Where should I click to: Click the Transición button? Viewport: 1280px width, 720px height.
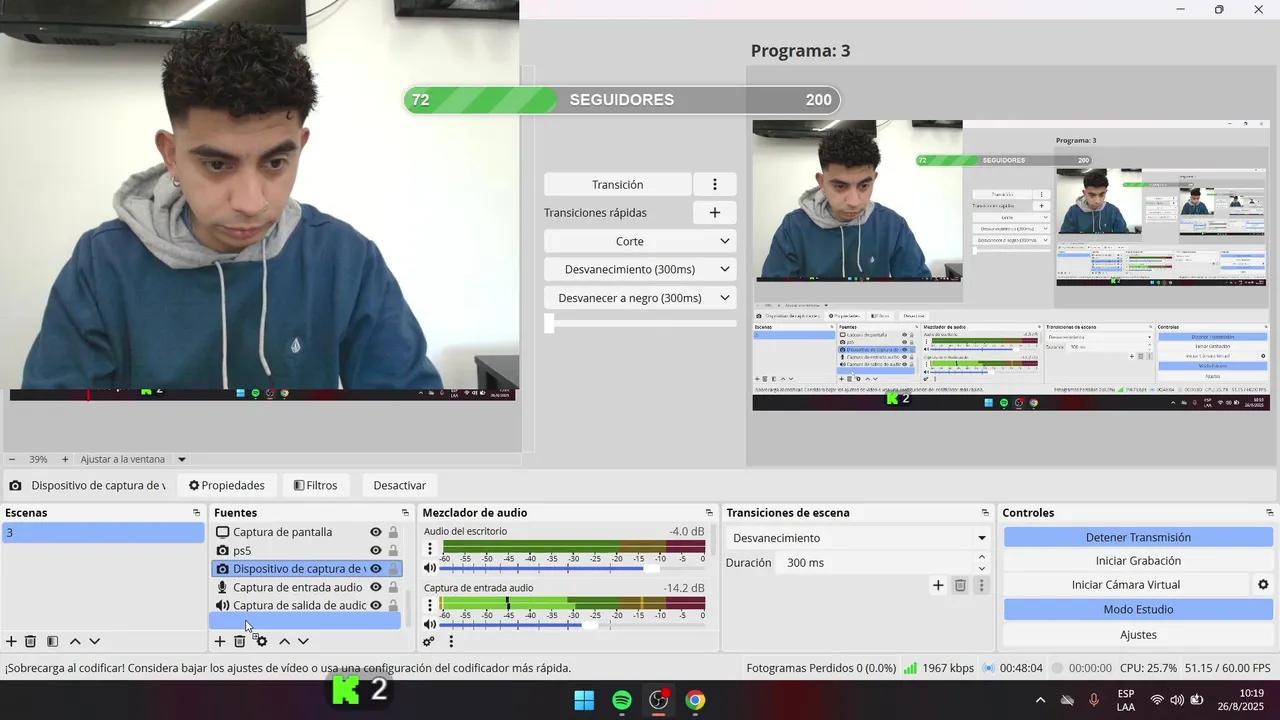click(618, 184)
